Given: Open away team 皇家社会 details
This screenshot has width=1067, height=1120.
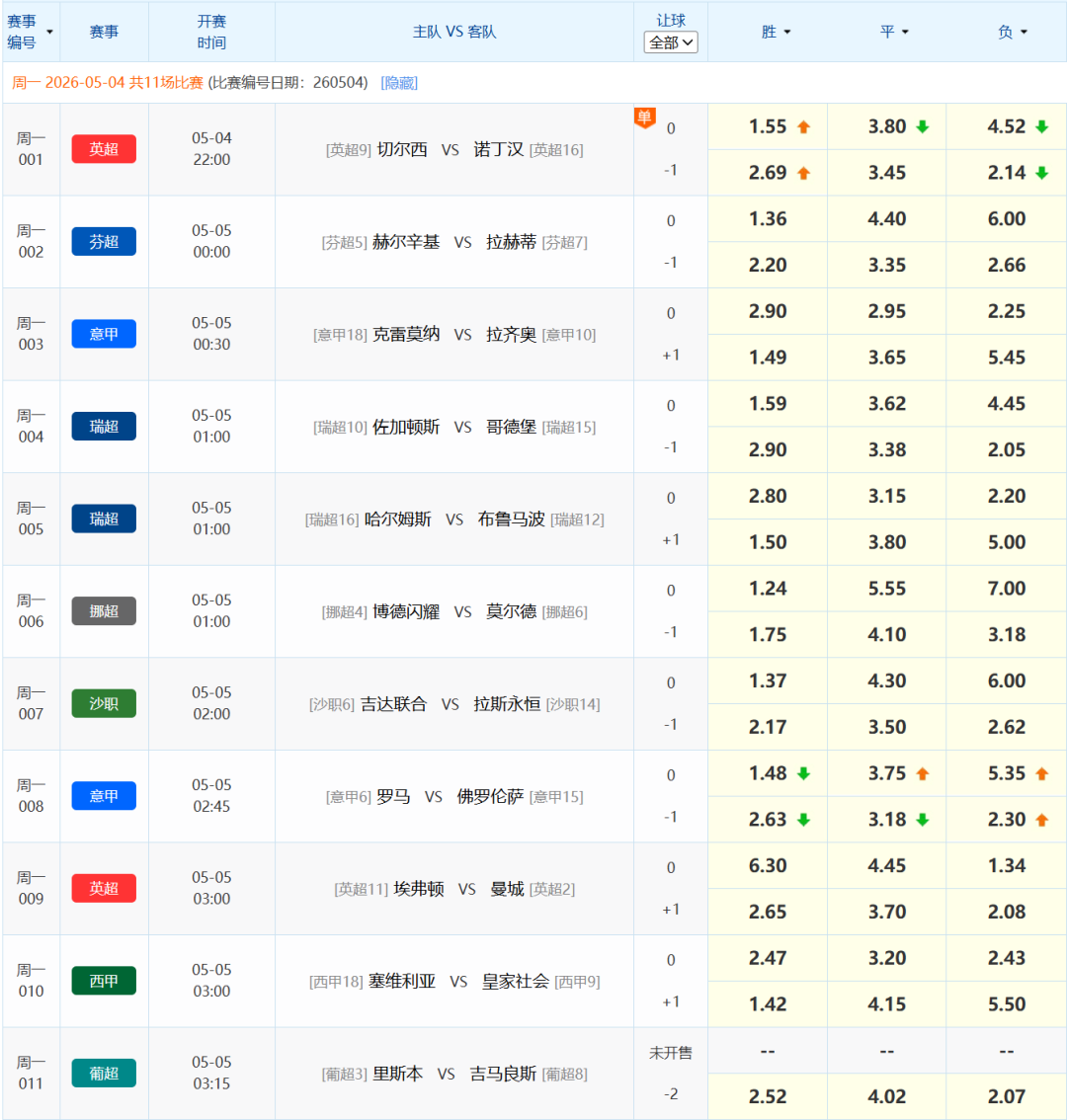Looking at the screenshot, I should (516, 982).
